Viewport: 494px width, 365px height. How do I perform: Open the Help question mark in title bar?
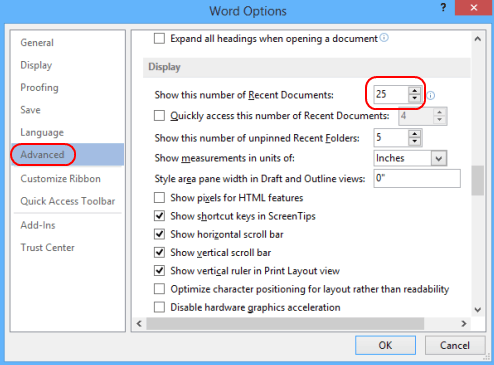pos(443,7)
